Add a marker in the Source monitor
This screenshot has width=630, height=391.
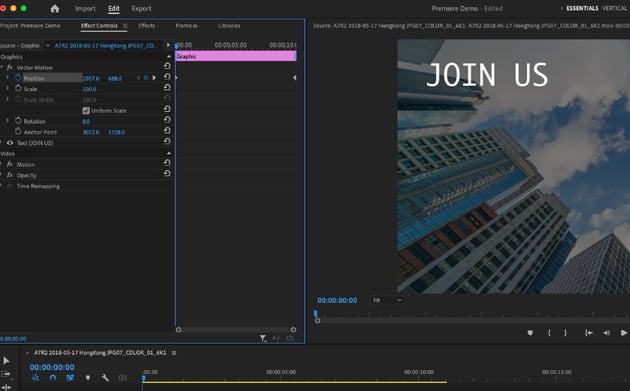[530, 333]
